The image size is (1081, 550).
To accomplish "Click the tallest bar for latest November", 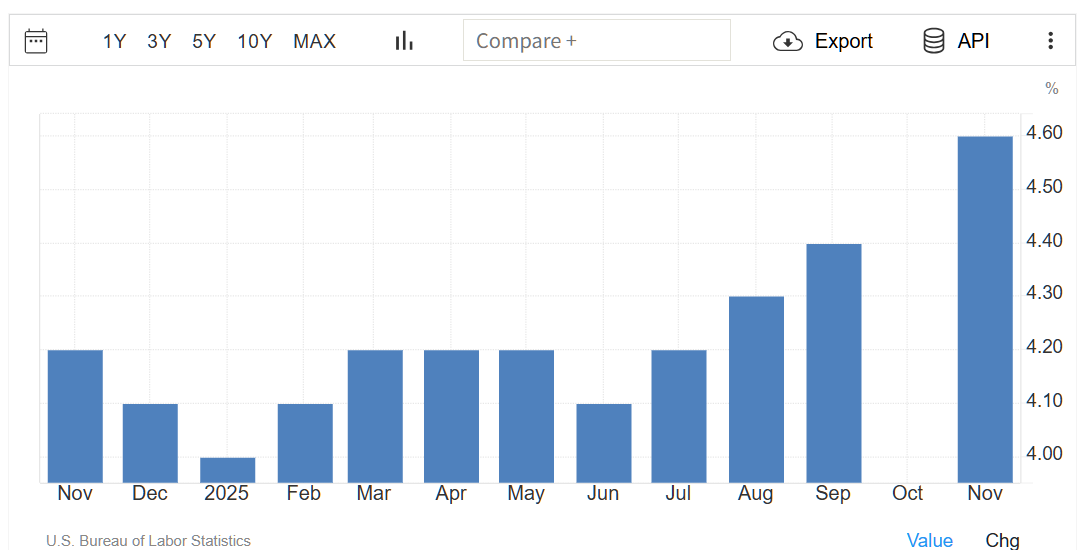I will pos(985,310).
